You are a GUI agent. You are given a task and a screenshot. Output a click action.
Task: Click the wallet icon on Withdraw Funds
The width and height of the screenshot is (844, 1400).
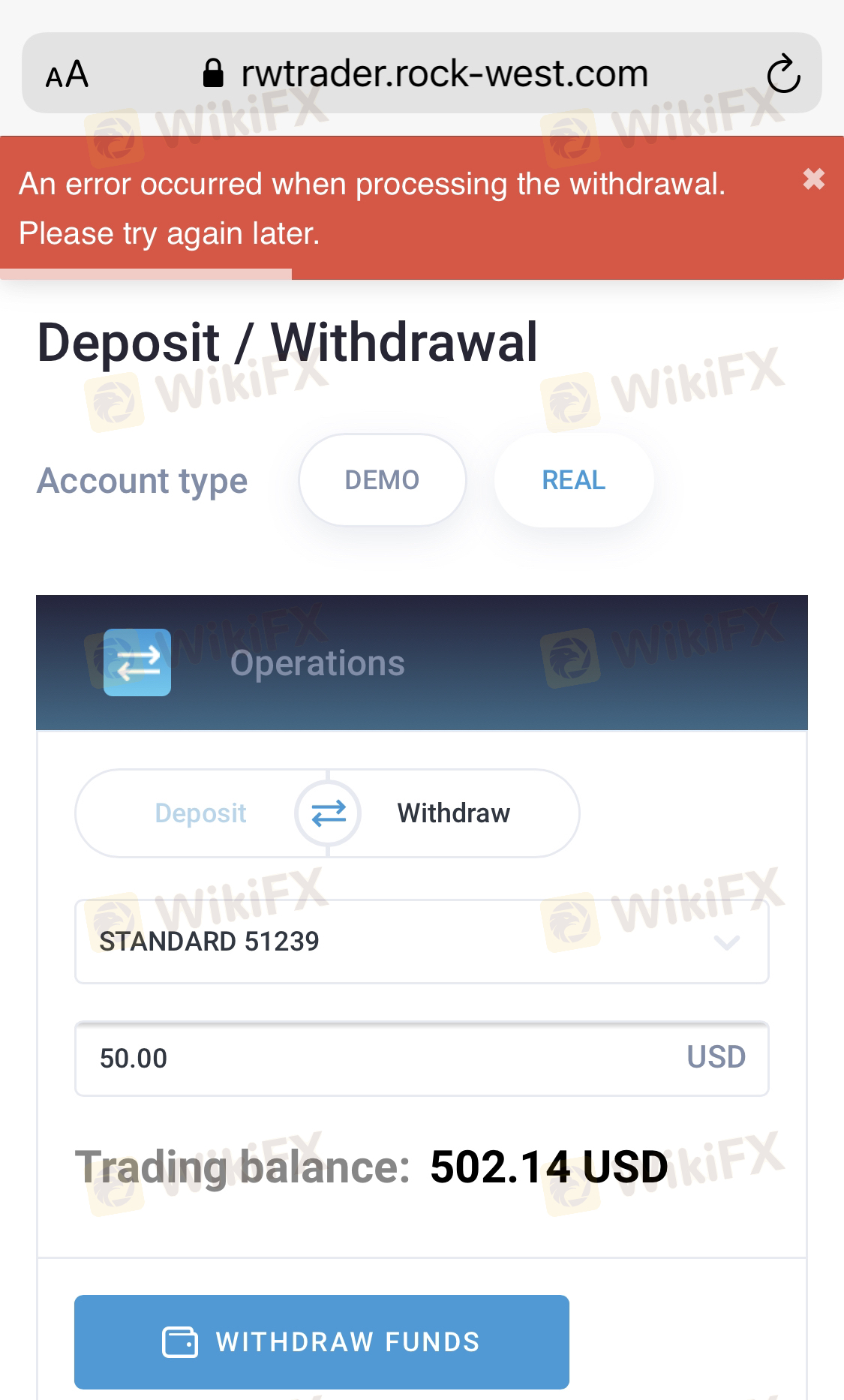(180, 1342)
